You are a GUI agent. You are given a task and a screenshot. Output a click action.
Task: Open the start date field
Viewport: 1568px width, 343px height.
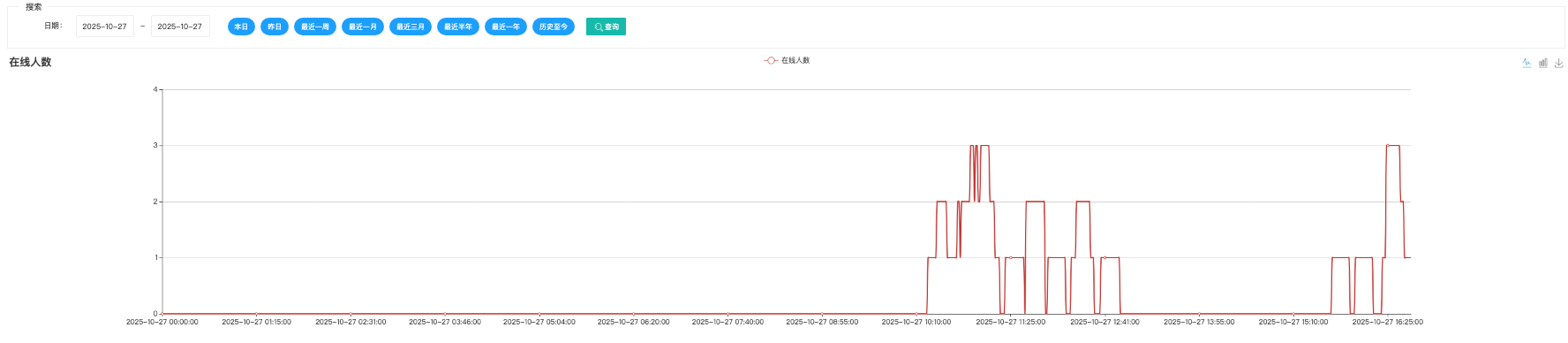click(105, 27)
